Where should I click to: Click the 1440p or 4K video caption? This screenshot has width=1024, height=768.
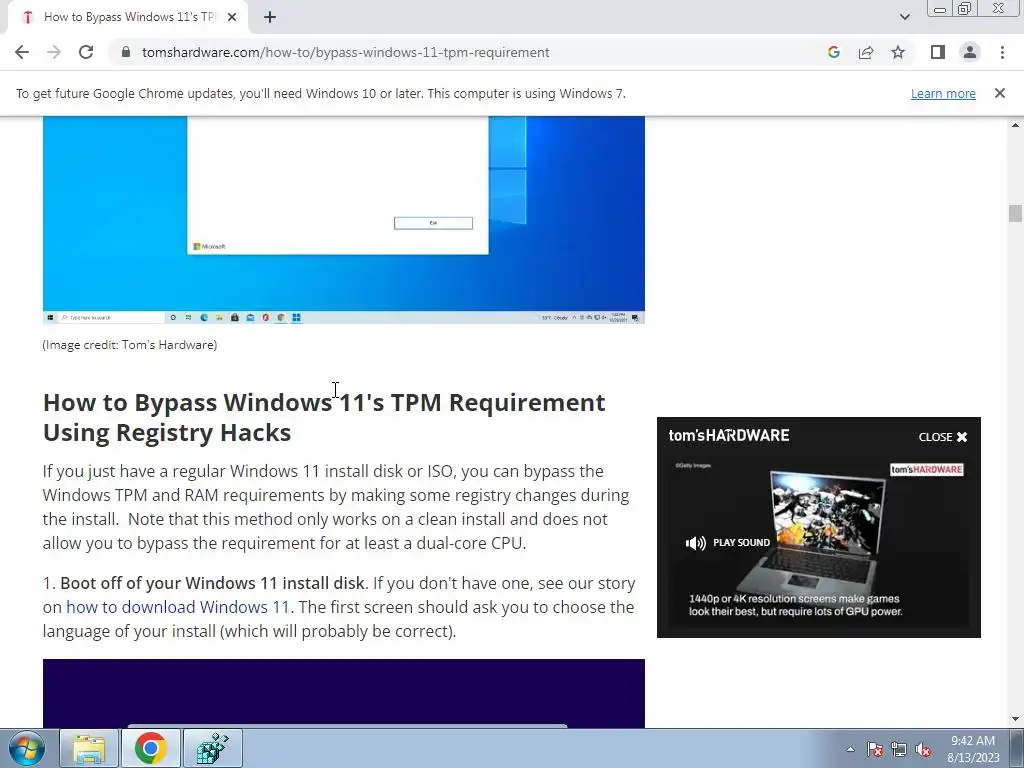click(x=795, y=605)
